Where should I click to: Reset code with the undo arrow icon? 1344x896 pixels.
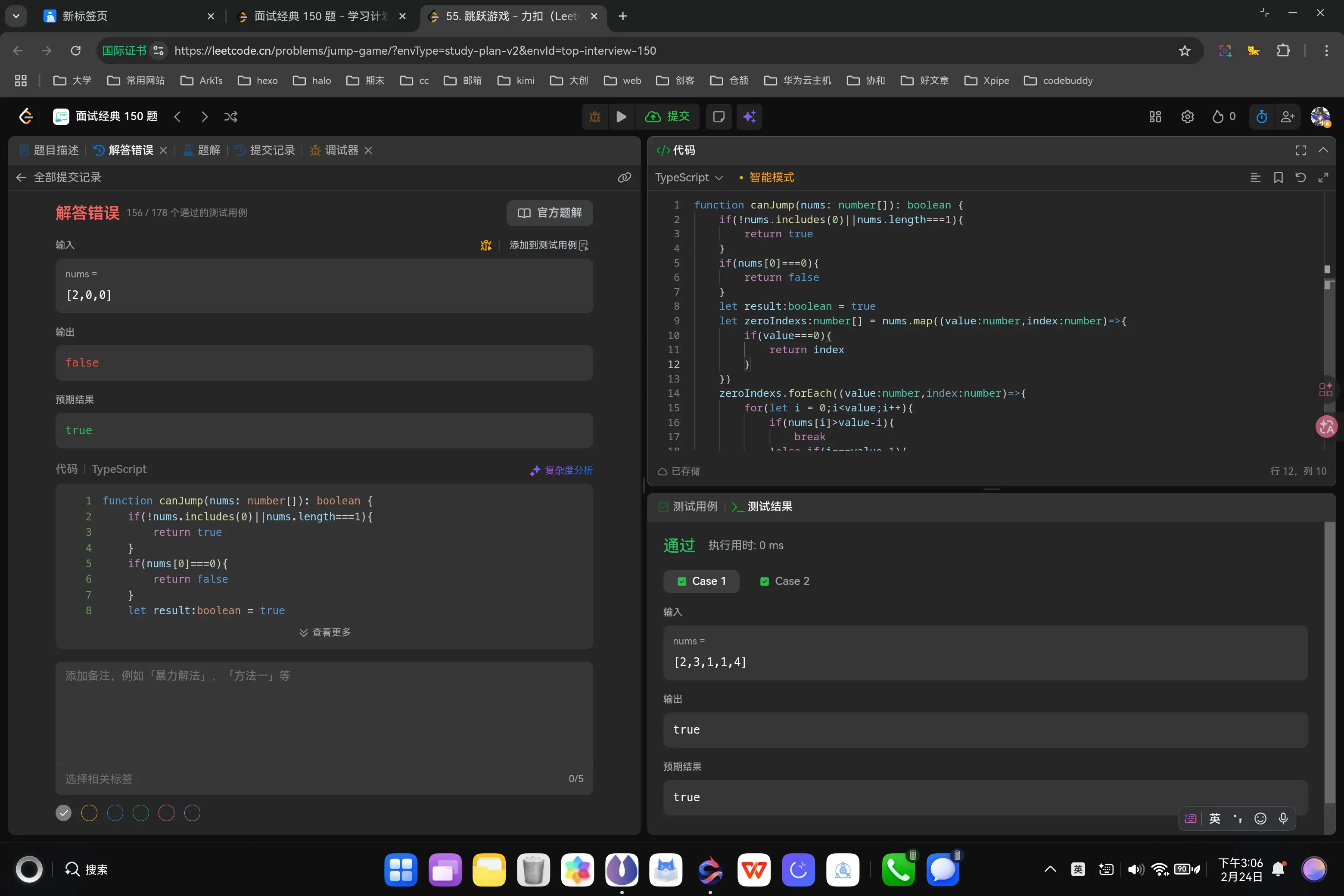tap(1300, 178)
